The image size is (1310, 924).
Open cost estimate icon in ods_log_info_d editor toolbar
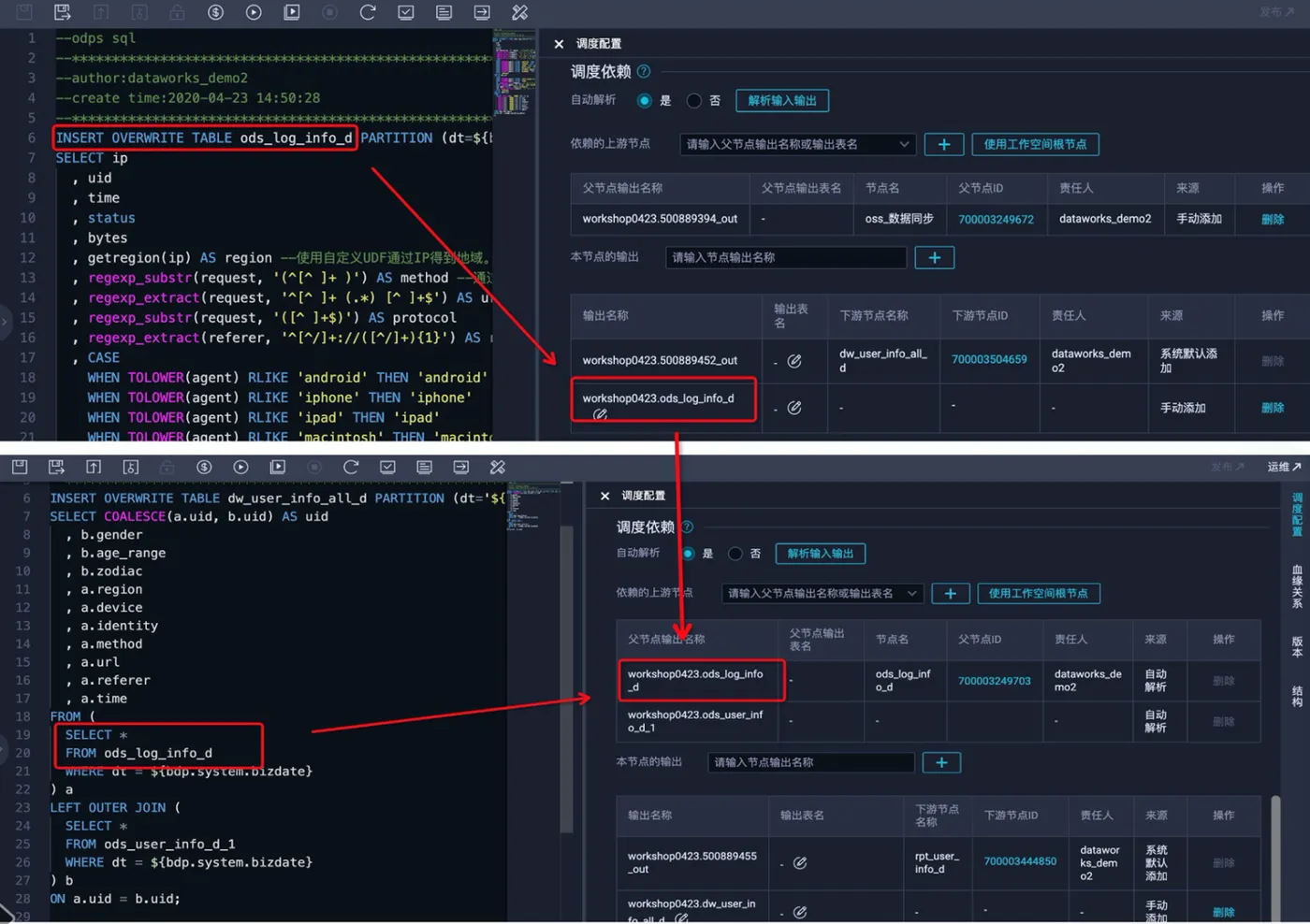click(215, 12)
